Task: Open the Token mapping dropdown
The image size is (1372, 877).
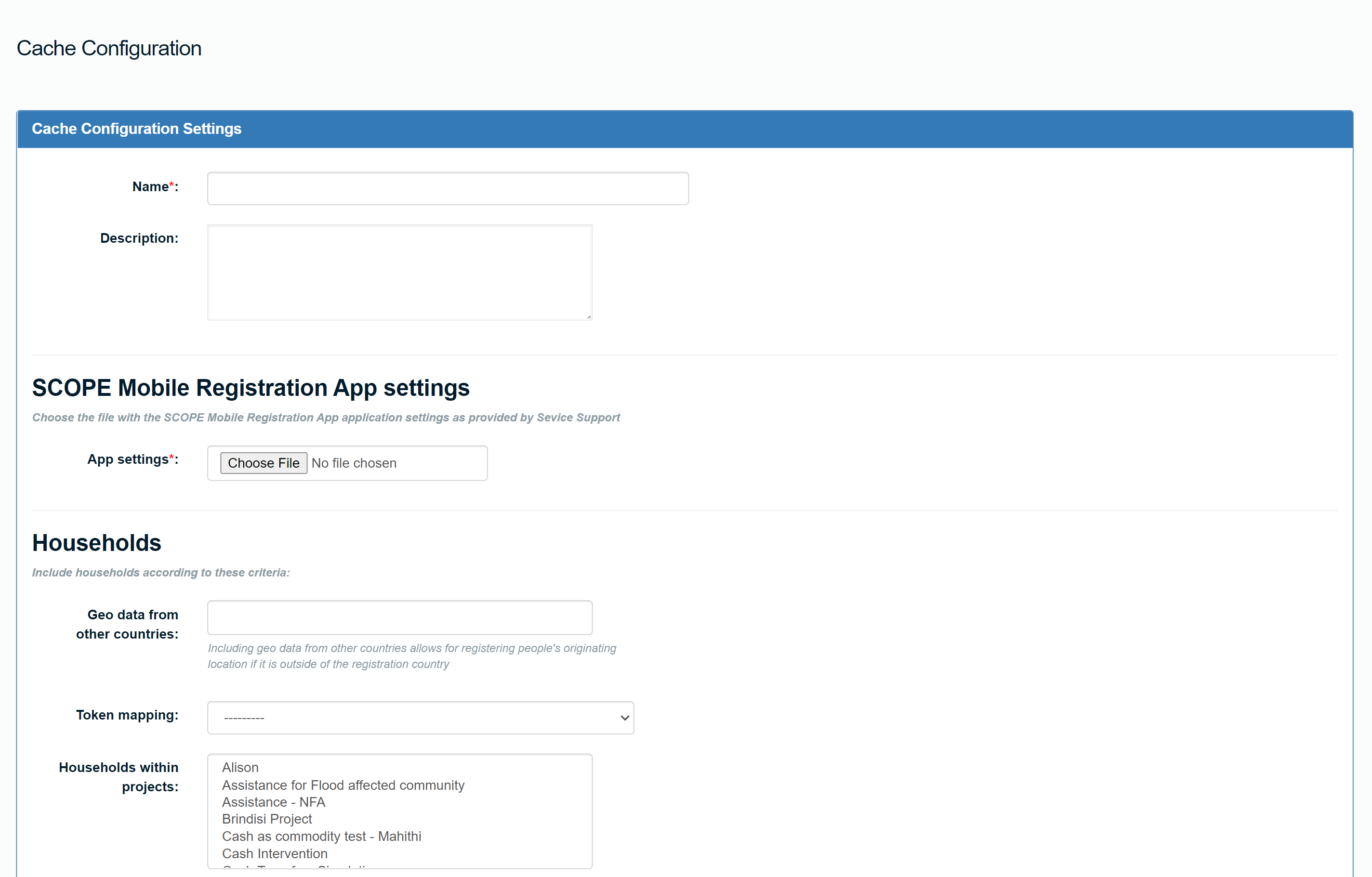Action: click(x=420, y=718)
